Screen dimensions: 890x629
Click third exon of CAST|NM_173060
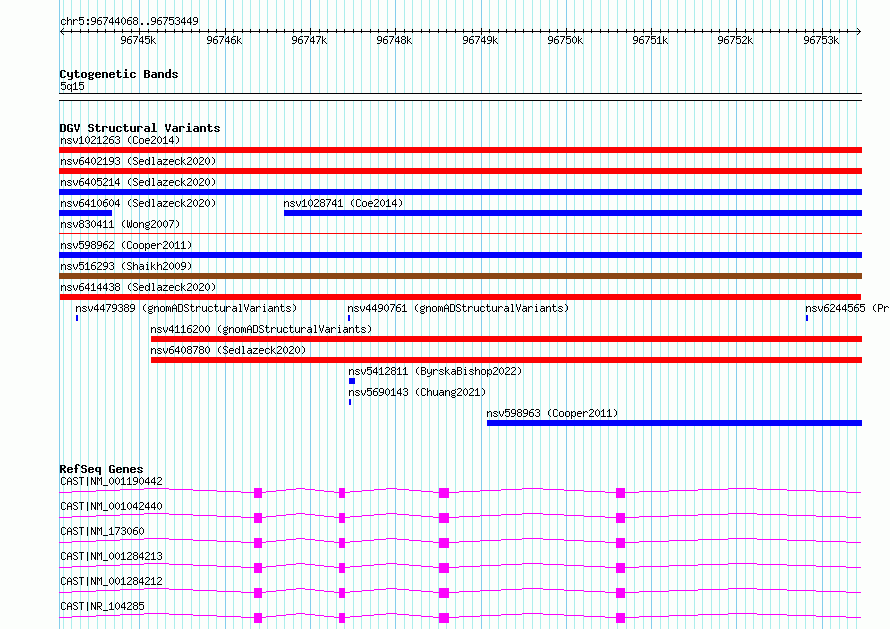444,543
